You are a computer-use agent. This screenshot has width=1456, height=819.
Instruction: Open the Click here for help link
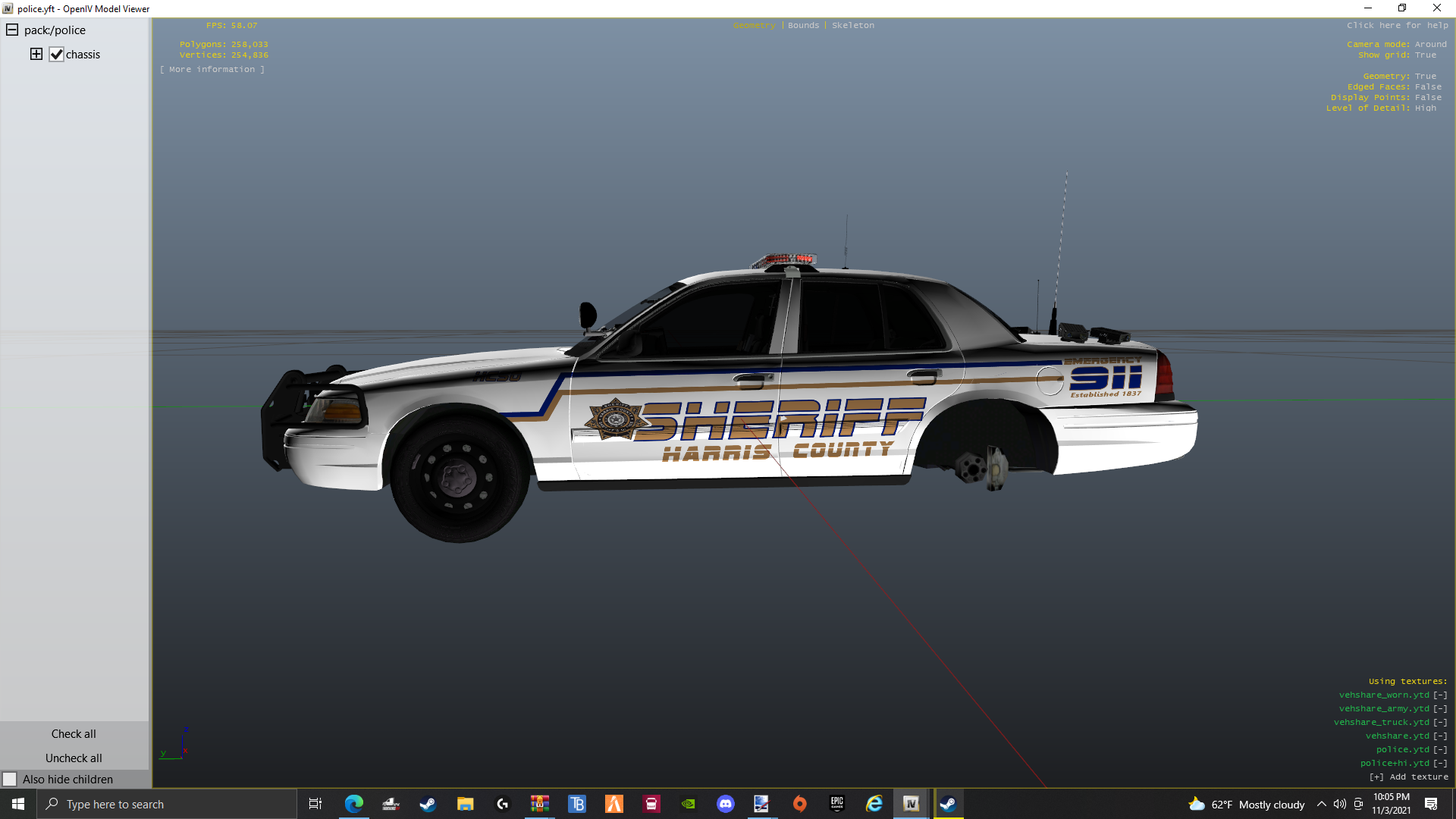(x=1397, y=25)
